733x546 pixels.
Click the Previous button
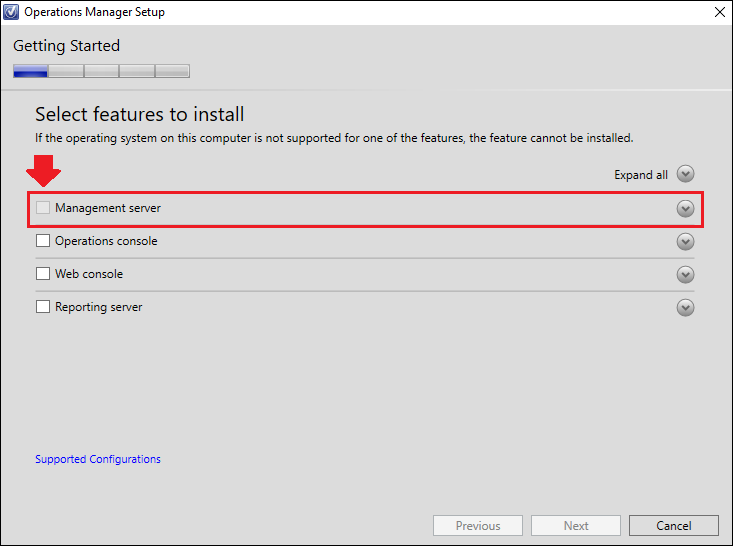pos(478,525)
